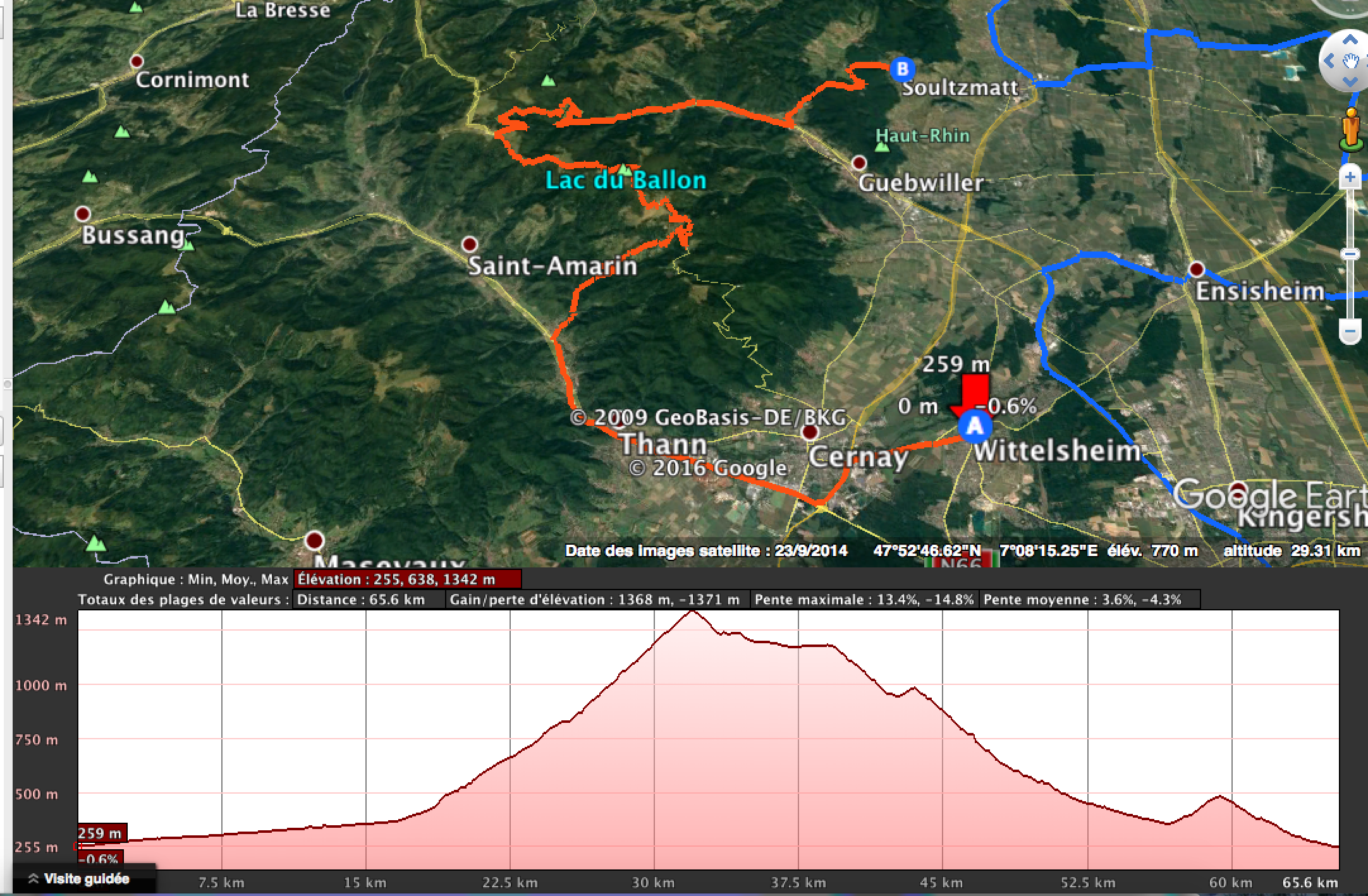1368x896 pixels.
Task: Click the pan-up arrow on the move joystick
Action: 1350,40
